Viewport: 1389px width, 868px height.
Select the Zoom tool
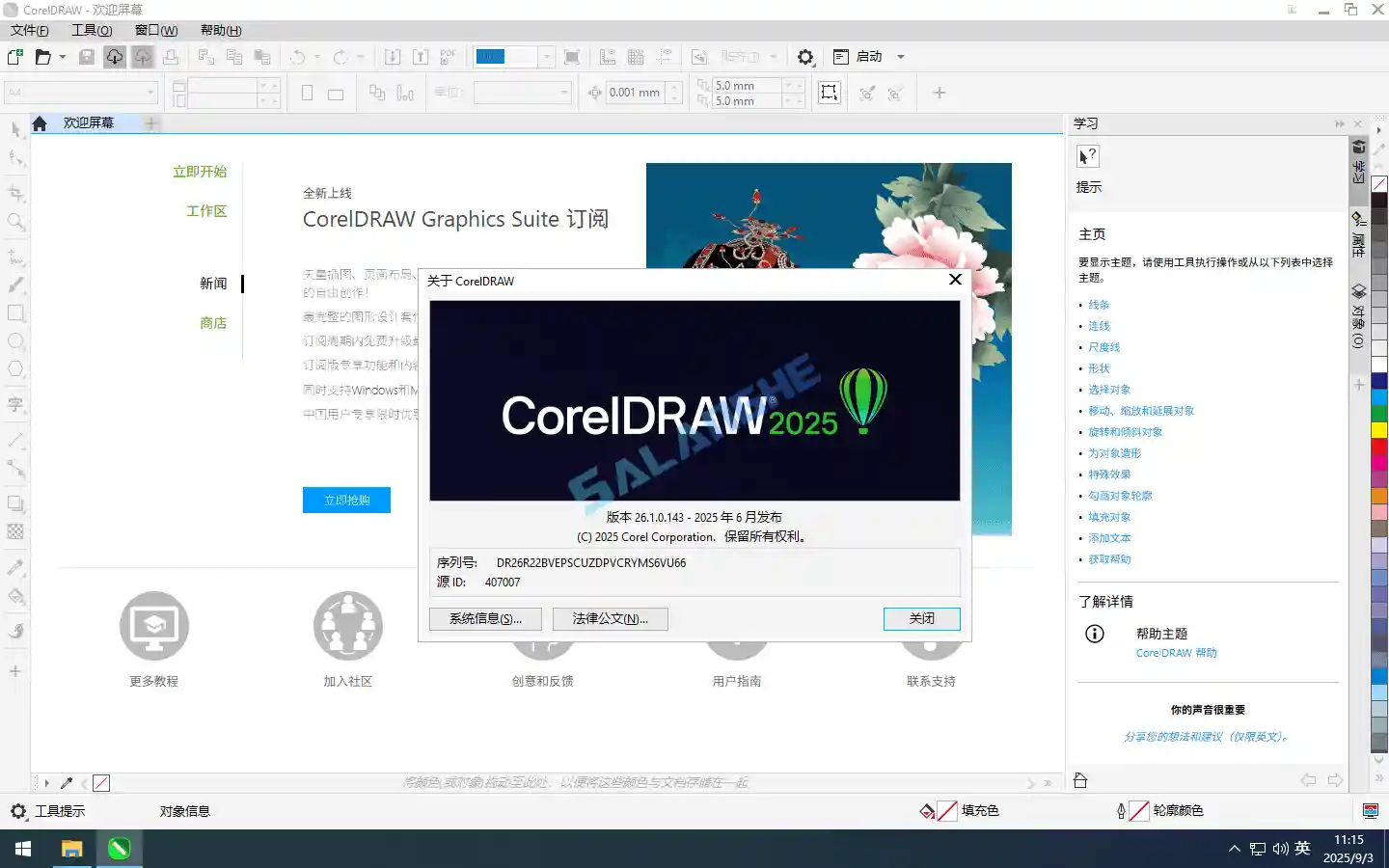pos(15,220)
